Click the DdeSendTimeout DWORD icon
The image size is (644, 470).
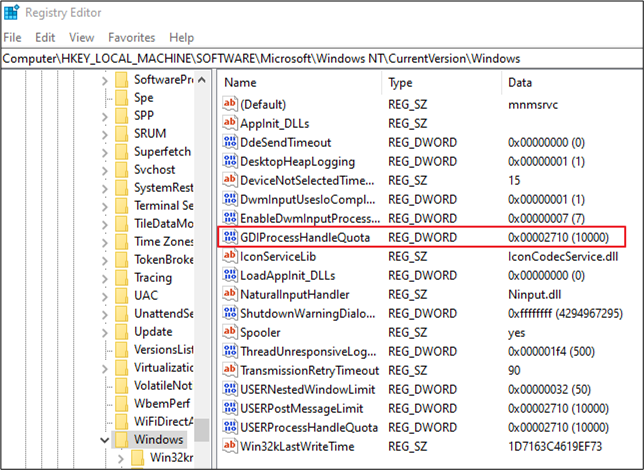230,142
